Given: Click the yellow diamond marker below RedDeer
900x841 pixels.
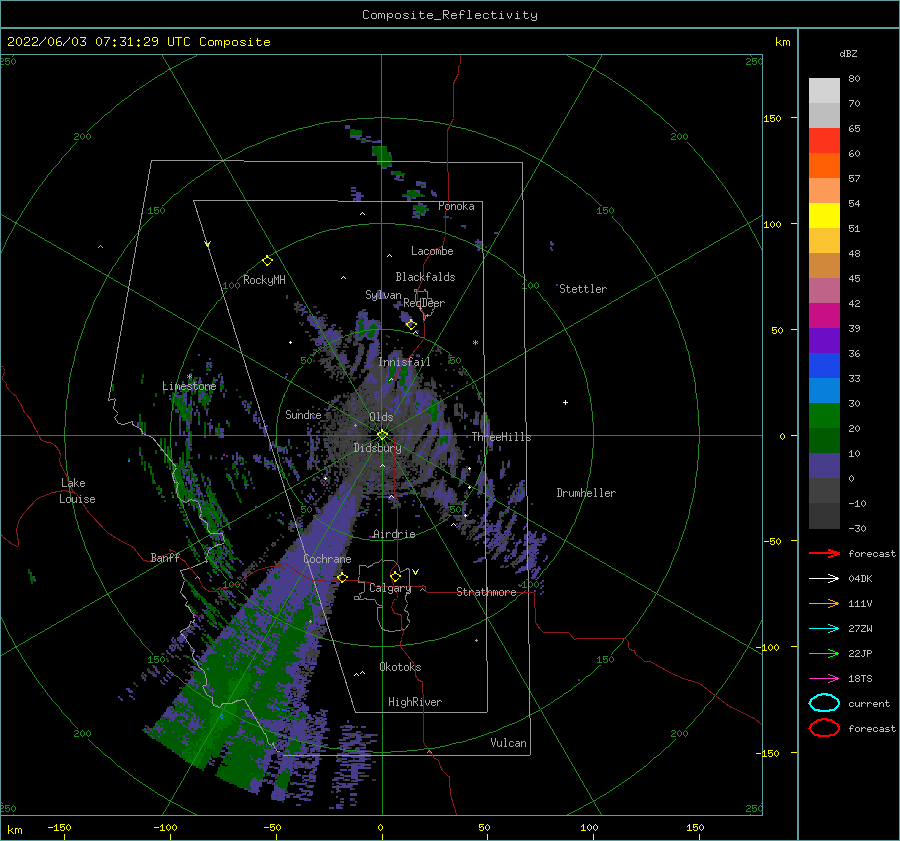Looking at the screenshot, I should pyautogui.click(x=411, y=324).
